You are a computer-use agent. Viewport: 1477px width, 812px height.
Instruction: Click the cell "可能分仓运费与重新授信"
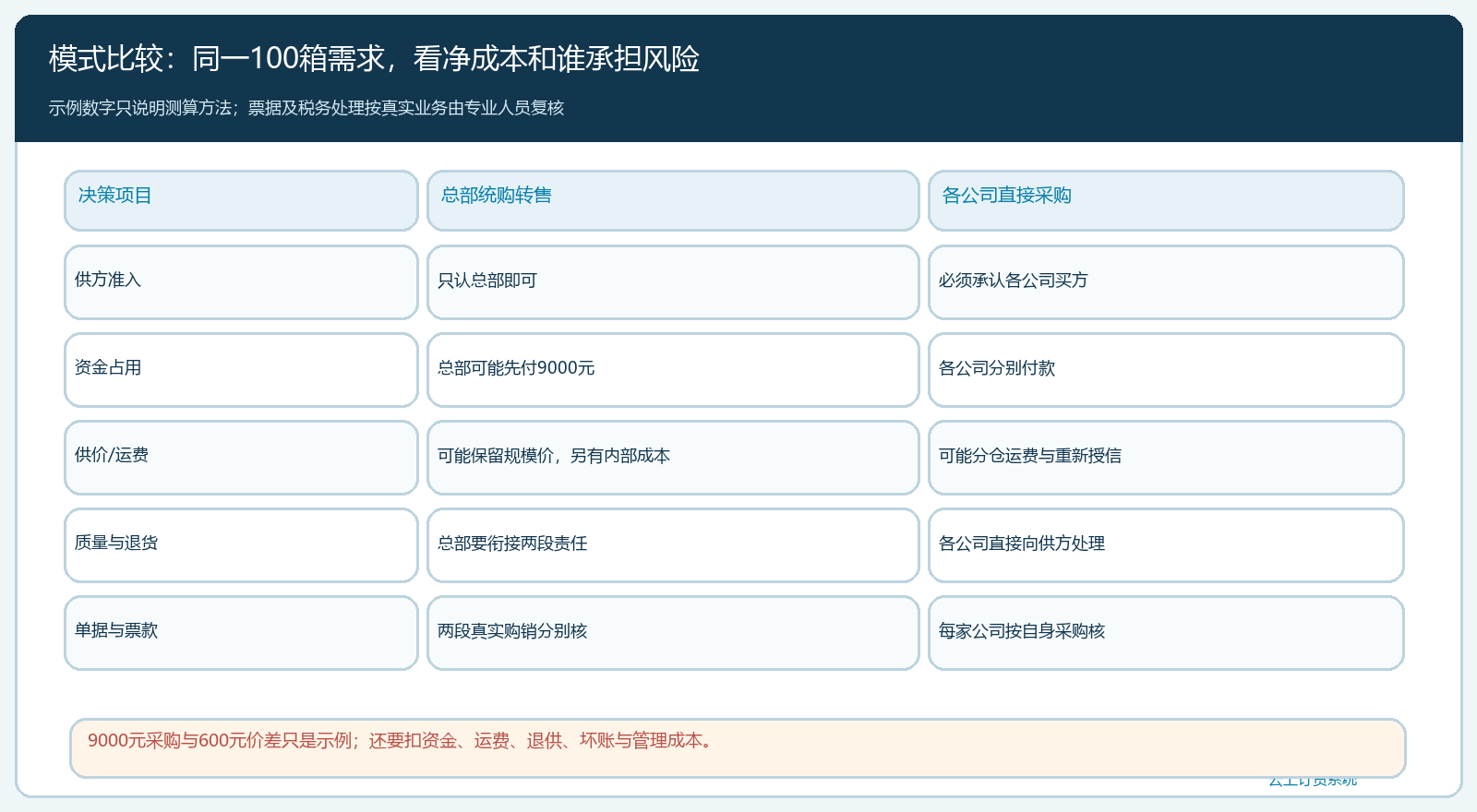pos(1166,458)
